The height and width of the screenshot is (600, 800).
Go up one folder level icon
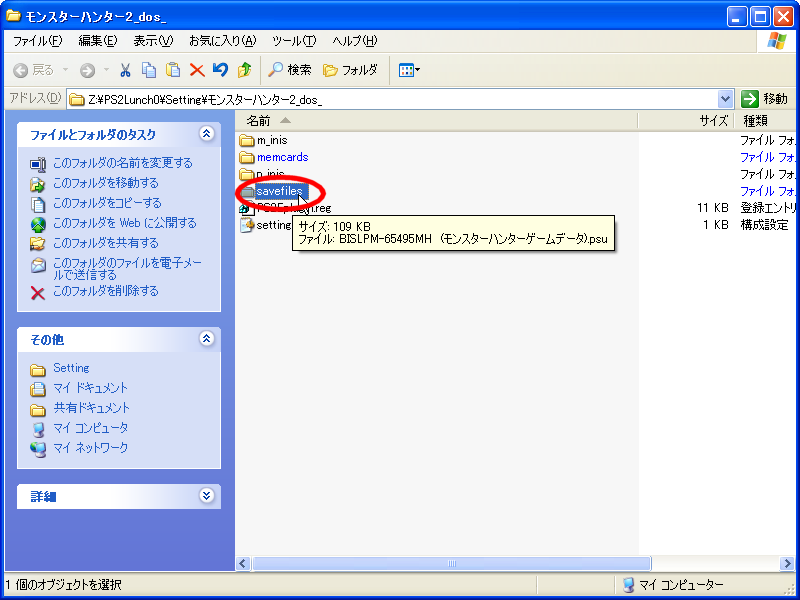pyautogui.click(x=244, y=70)
